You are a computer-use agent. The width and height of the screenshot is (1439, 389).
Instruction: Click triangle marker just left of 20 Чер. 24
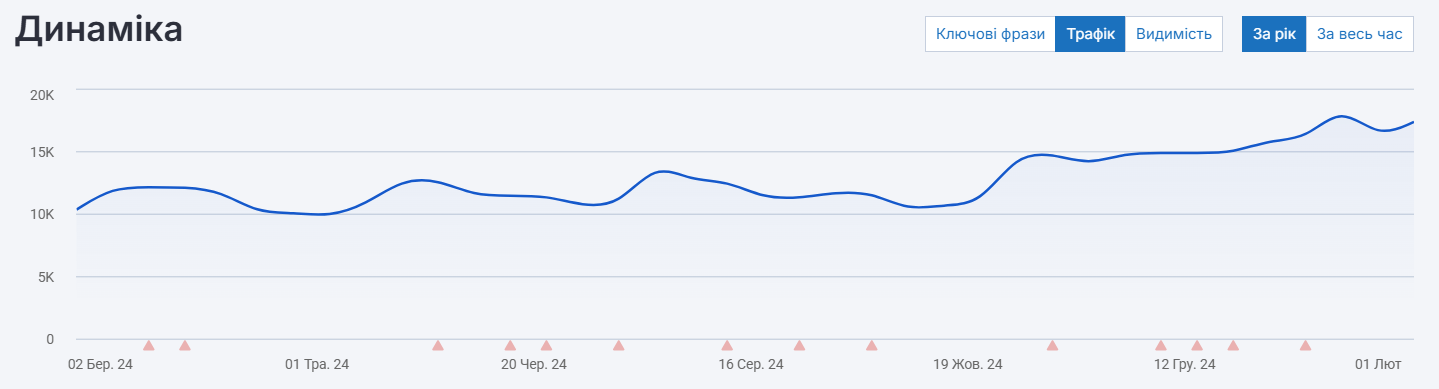point(510,345)
